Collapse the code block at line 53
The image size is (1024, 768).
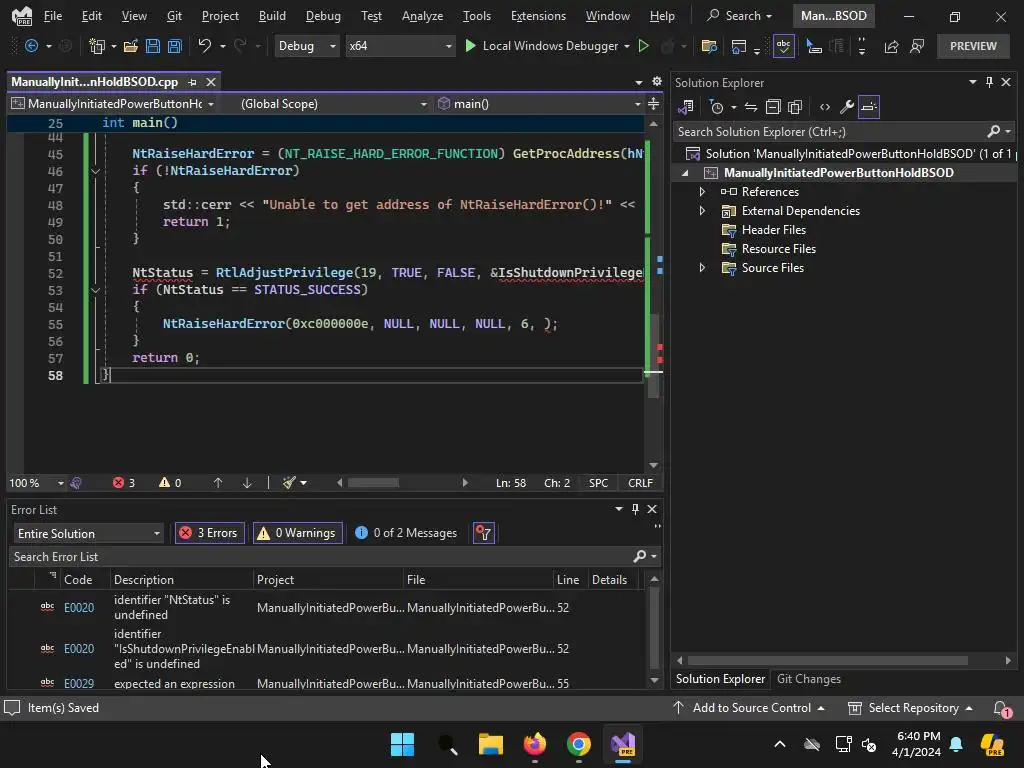click(95, 290)
